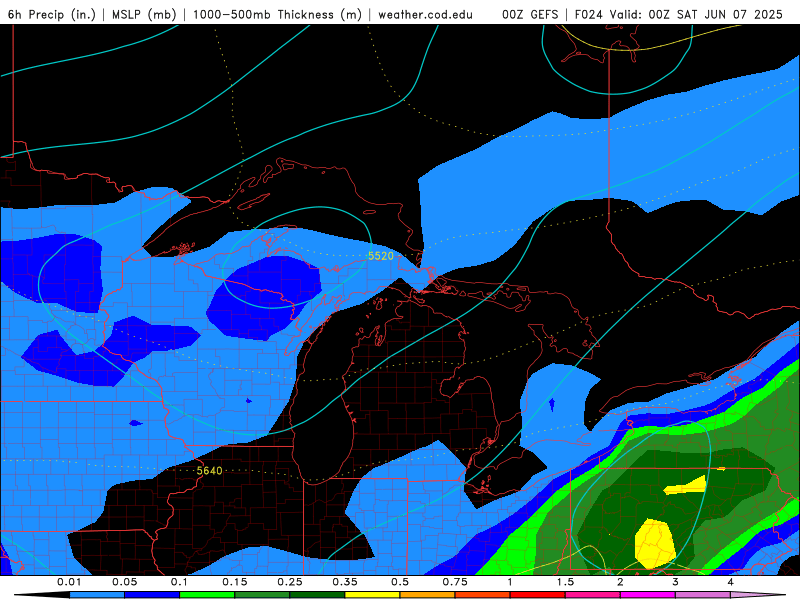This screenshot has height=600, width=800.
Task: Click the 0.15 legend value
Action: [235, 582]
